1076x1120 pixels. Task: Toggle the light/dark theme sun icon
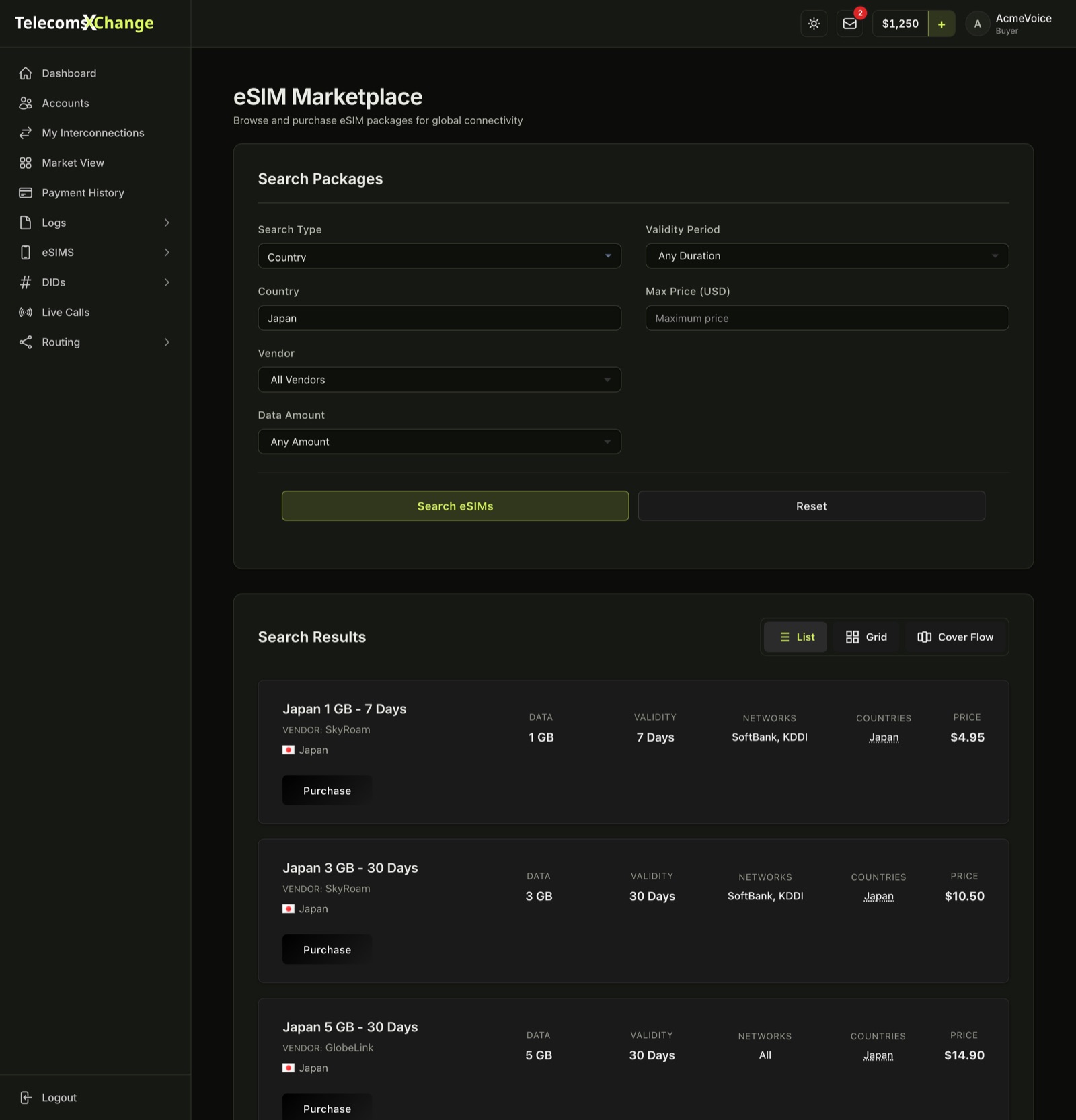point(814,24)
